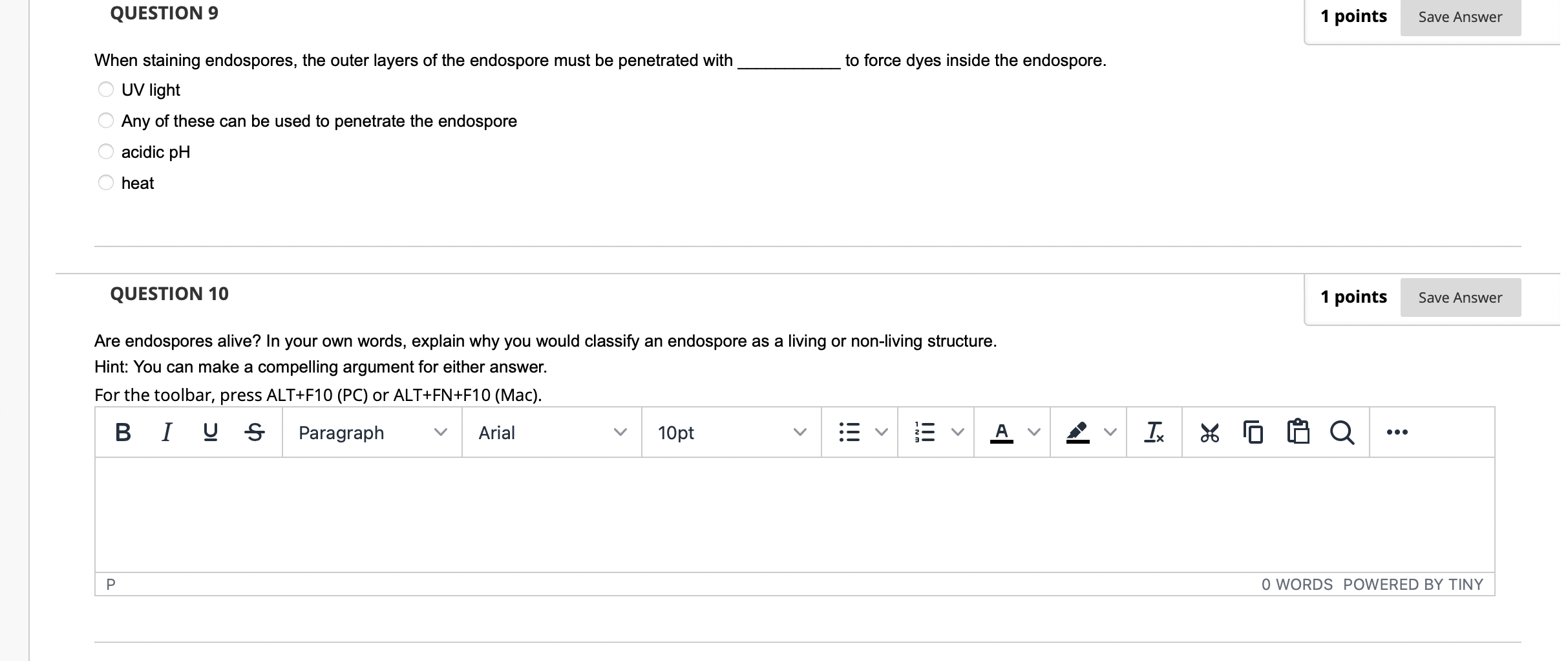The width and height of the screenshot is (1568, 661).
Task: Click inside the Question 10 answer text area
Action: (x=794, y=515)
